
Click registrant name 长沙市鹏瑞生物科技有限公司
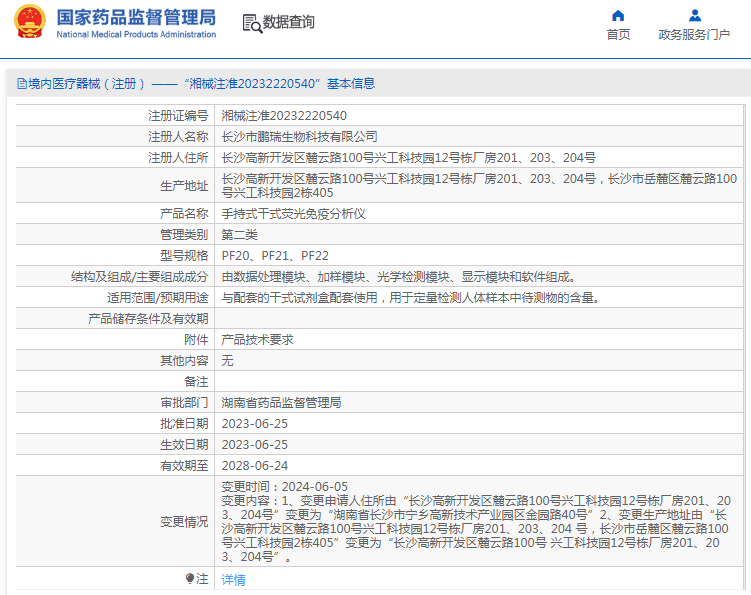coord(299,137)
